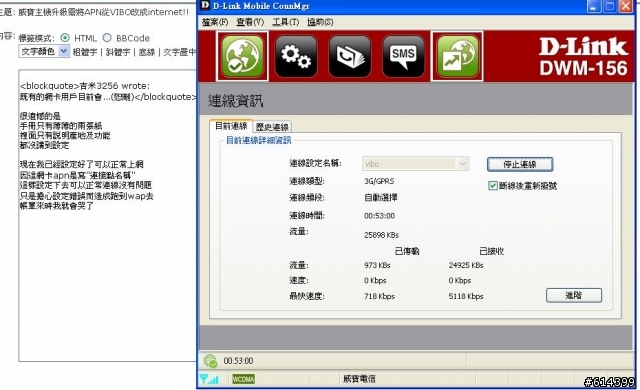Select the BBCode tag mode radio button

pyautogui.click(x=107, y=38)
